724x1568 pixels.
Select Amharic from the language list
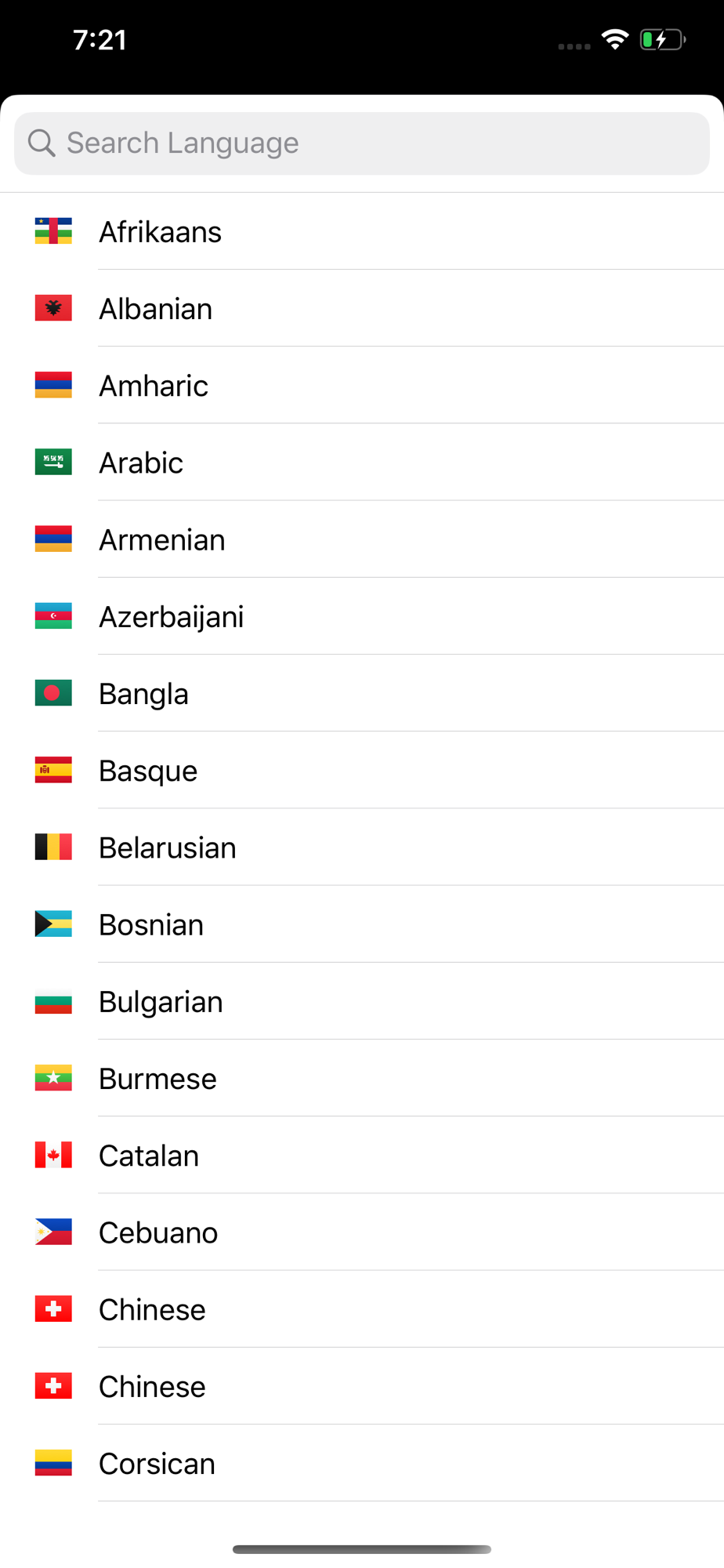tap(362, 386)
